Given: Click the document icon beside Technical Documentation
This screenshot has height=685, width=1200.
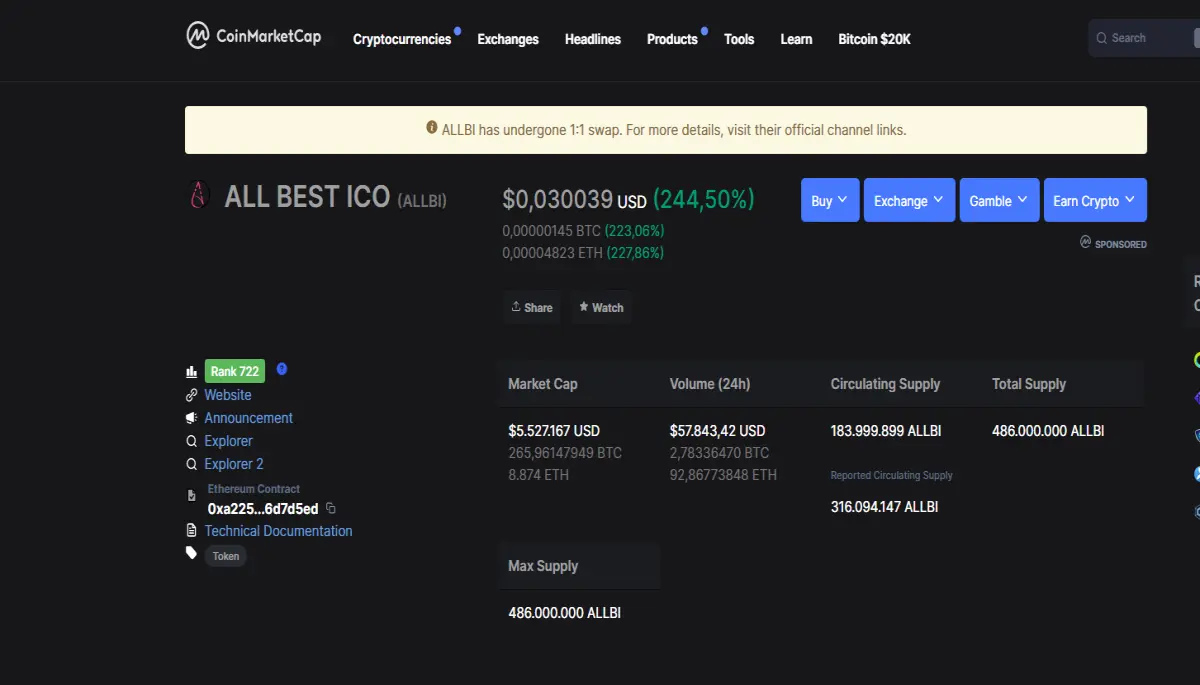Looking at the screenshot, I should [x=192, y=531].
